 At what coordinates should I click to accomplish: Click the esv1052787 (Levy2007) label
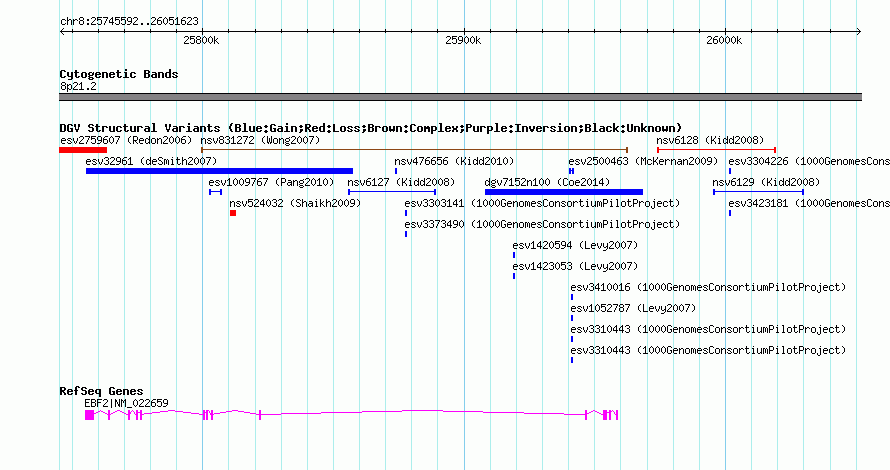coord(633,308)
